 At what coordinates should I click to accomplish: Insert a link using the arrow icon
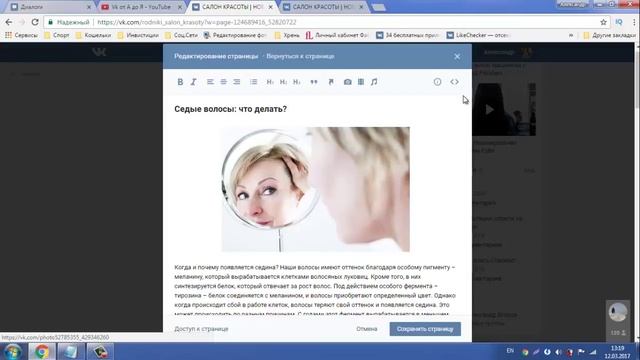pos(331,82)
